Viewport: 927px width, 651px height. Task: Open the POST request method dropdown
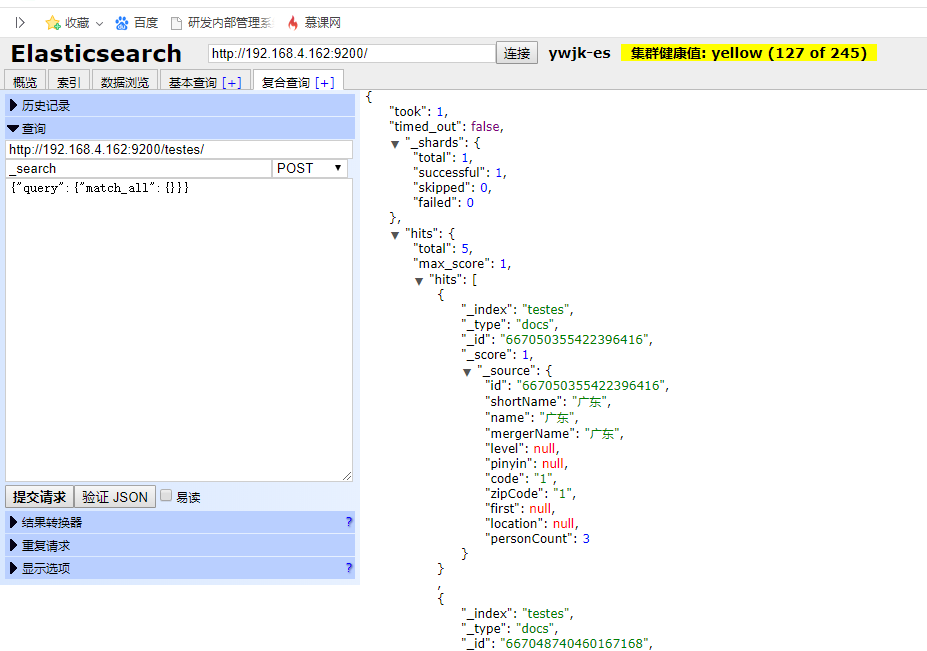(308, 168)
